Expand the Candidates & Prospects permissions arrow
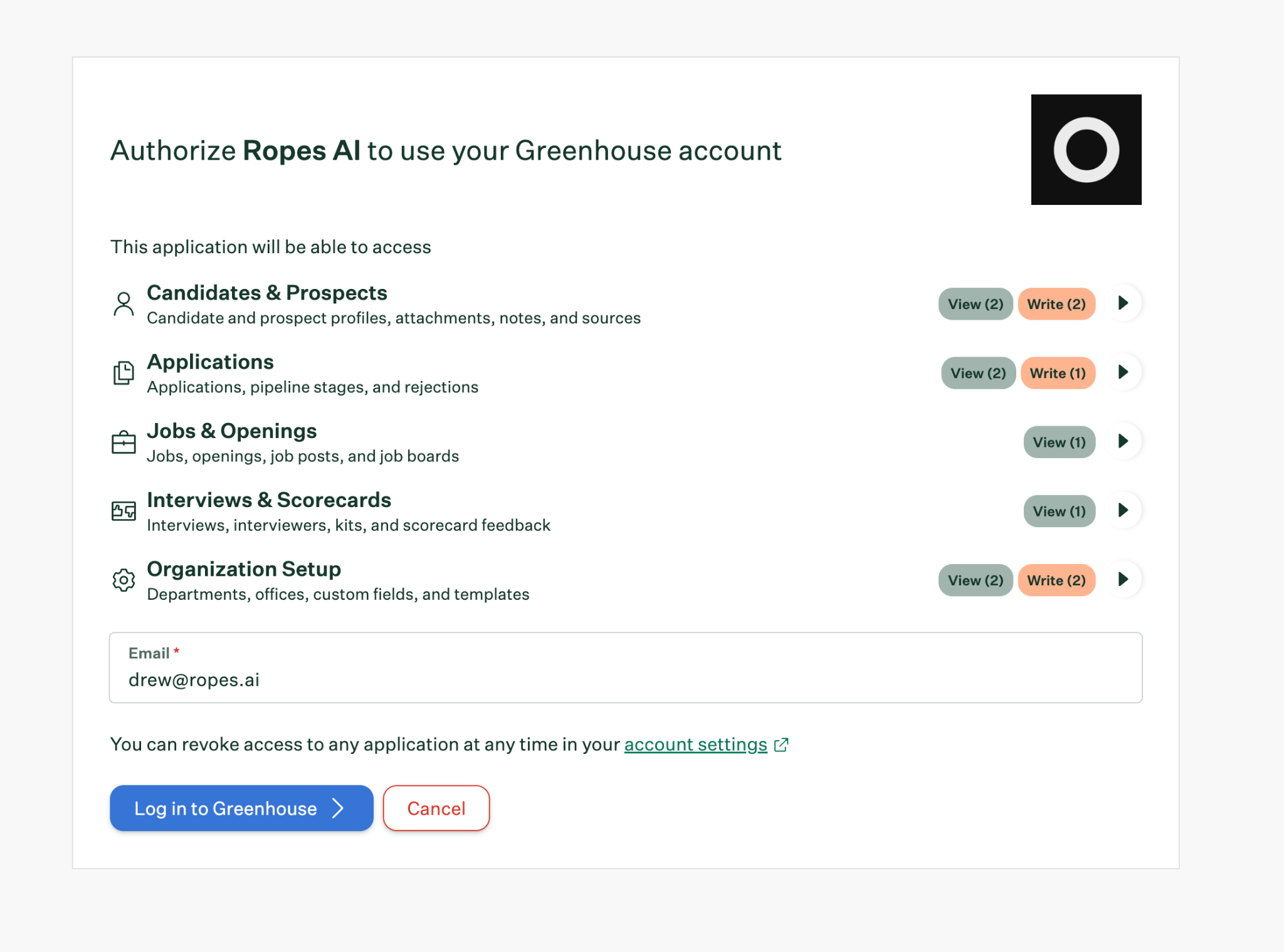Image resolution: width=1284 pixels, height=952 pixels. tap(1123, 303)
